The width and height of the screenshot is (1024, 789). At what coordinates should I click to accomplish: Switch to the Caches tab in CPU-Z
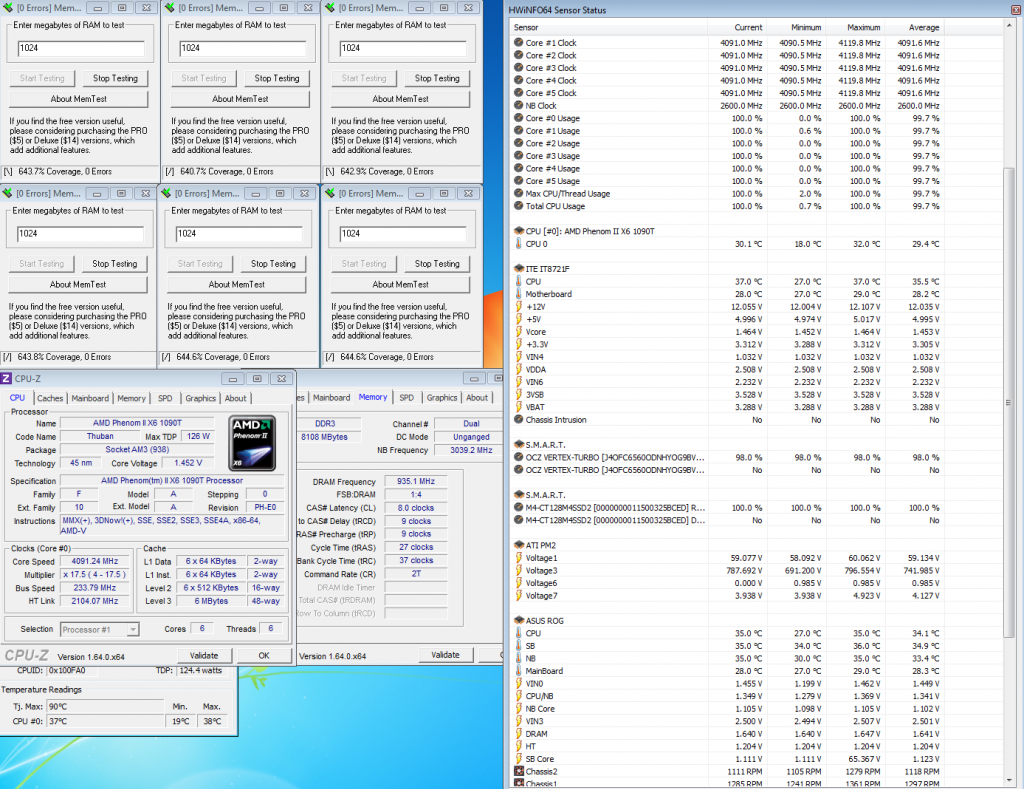point(50,398)
